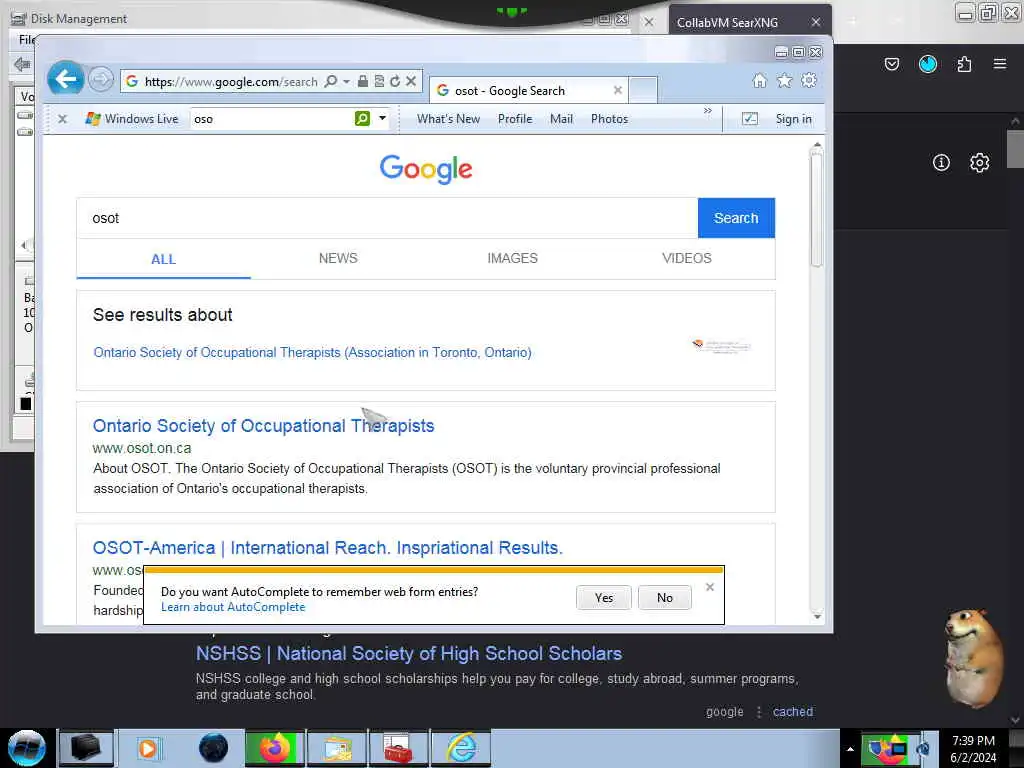Open the cached link in SearXNG results
Screen dimensions: 1024x768
click(793, 712)
